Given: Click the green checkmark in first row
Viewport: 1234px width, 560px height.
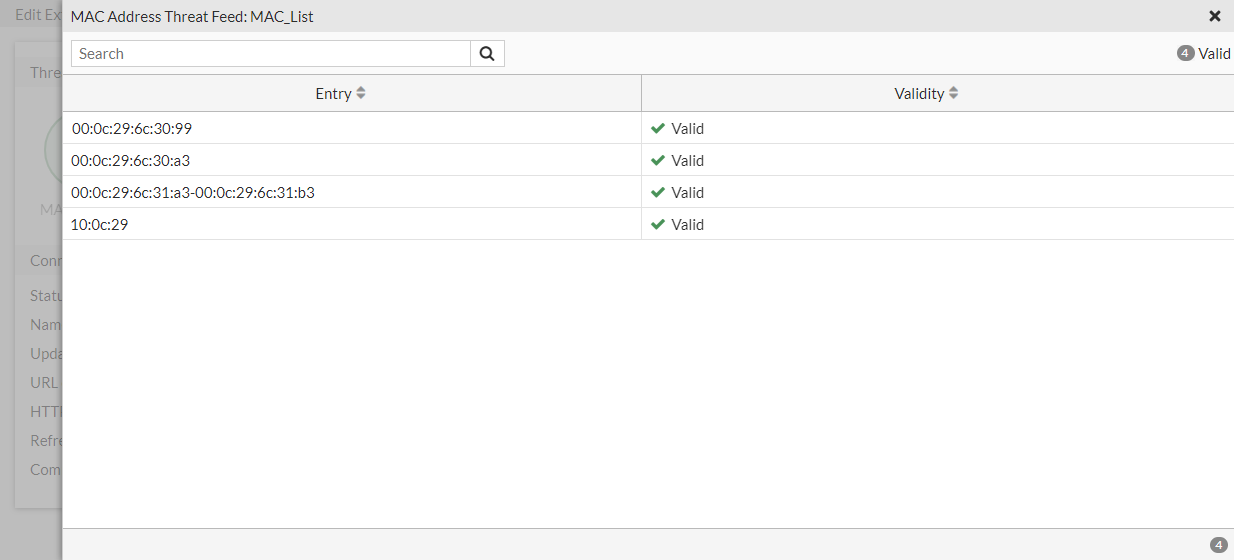Looking at the screenshot, I should pos(658,129).
